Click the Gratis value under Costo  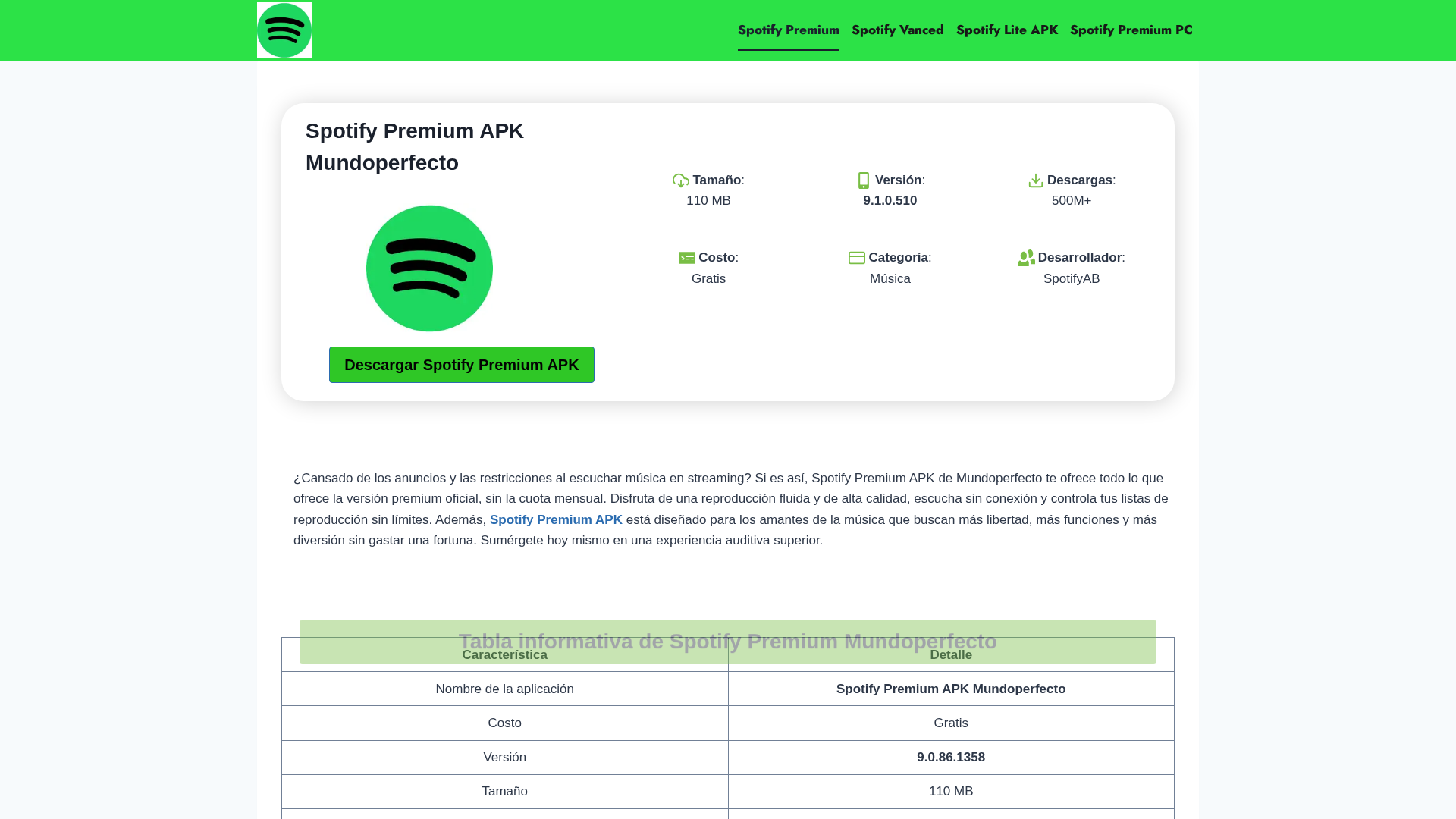coord(708,279)
